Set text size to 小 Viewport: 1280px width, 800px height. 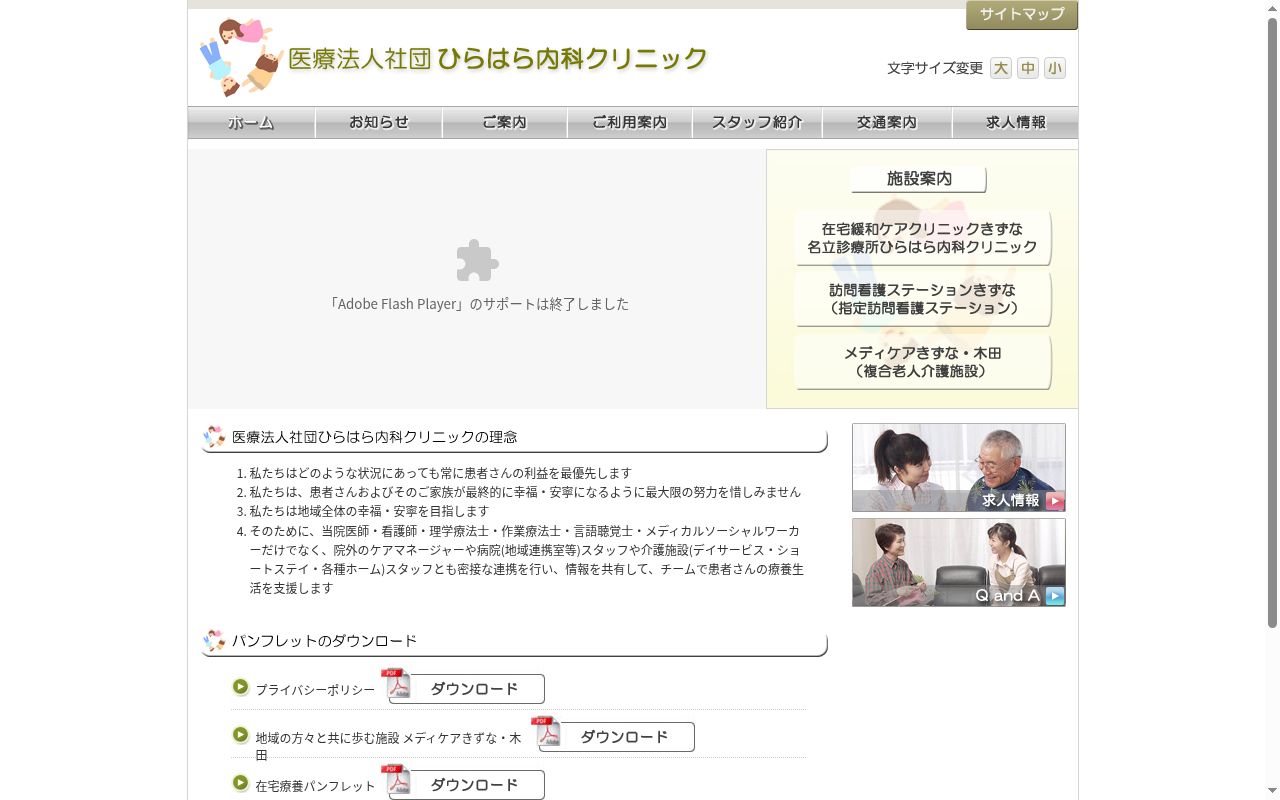1055,68
